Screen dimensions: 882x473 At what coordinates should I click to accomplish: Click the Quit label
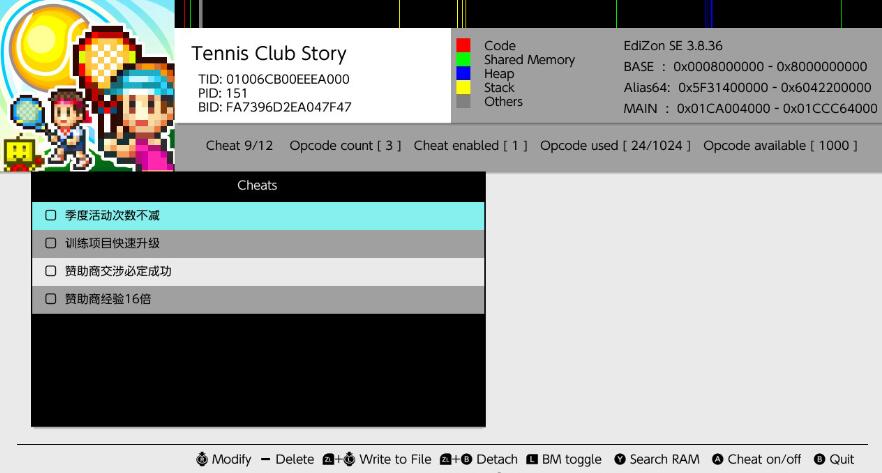(x=842, y=459)
